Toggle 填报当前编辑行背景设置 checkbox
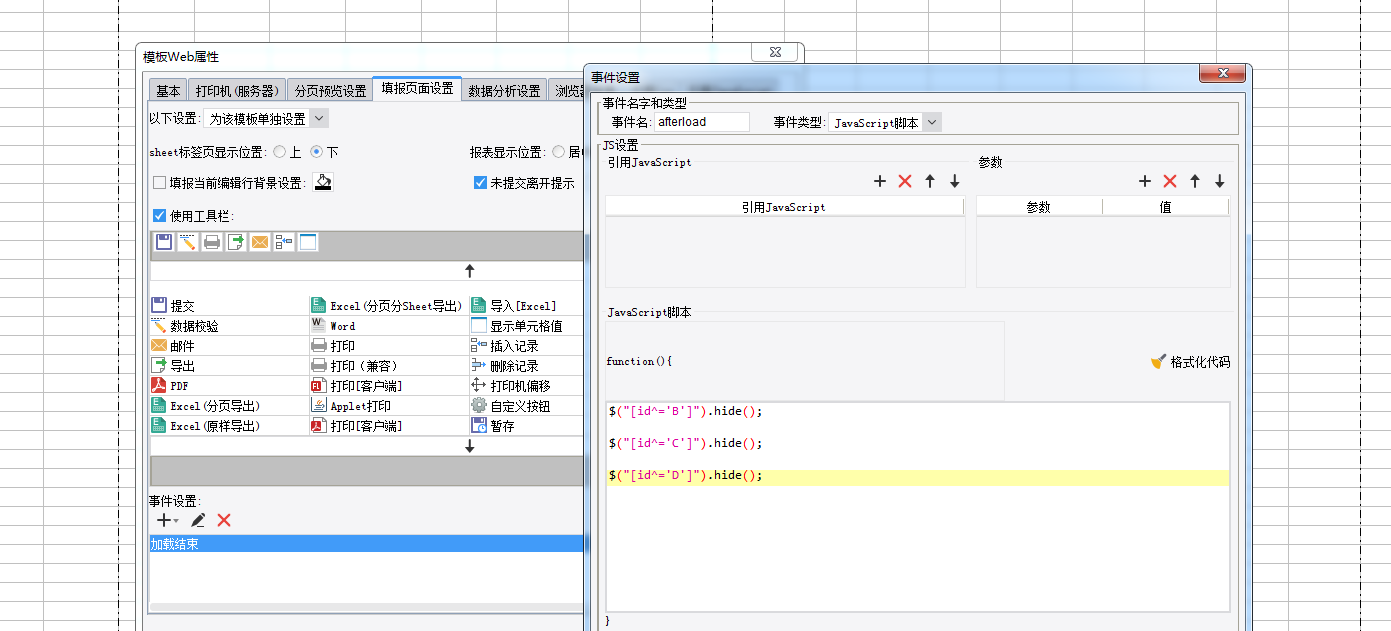Image resolution: width=1391 pixels, height=631 pixels. (160, 183)
